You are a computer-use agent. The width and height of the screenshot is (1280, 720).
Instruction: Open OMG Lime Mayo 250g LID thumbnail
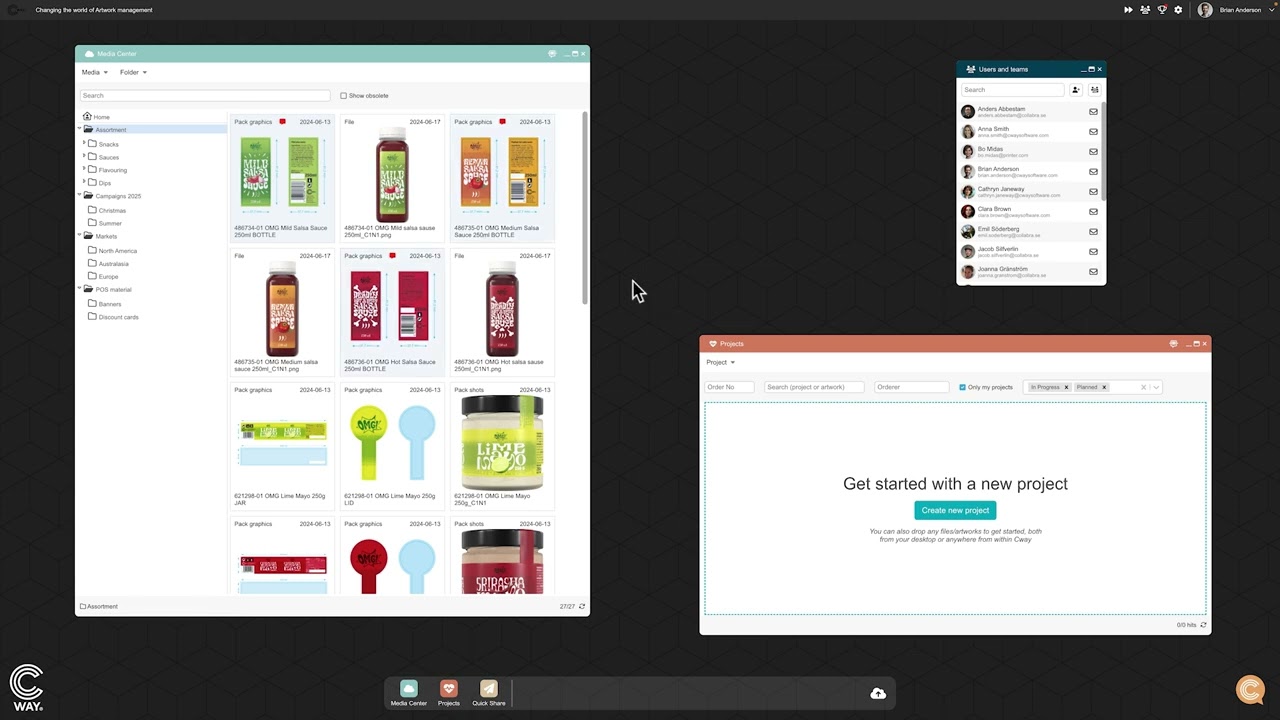(392, 444)
